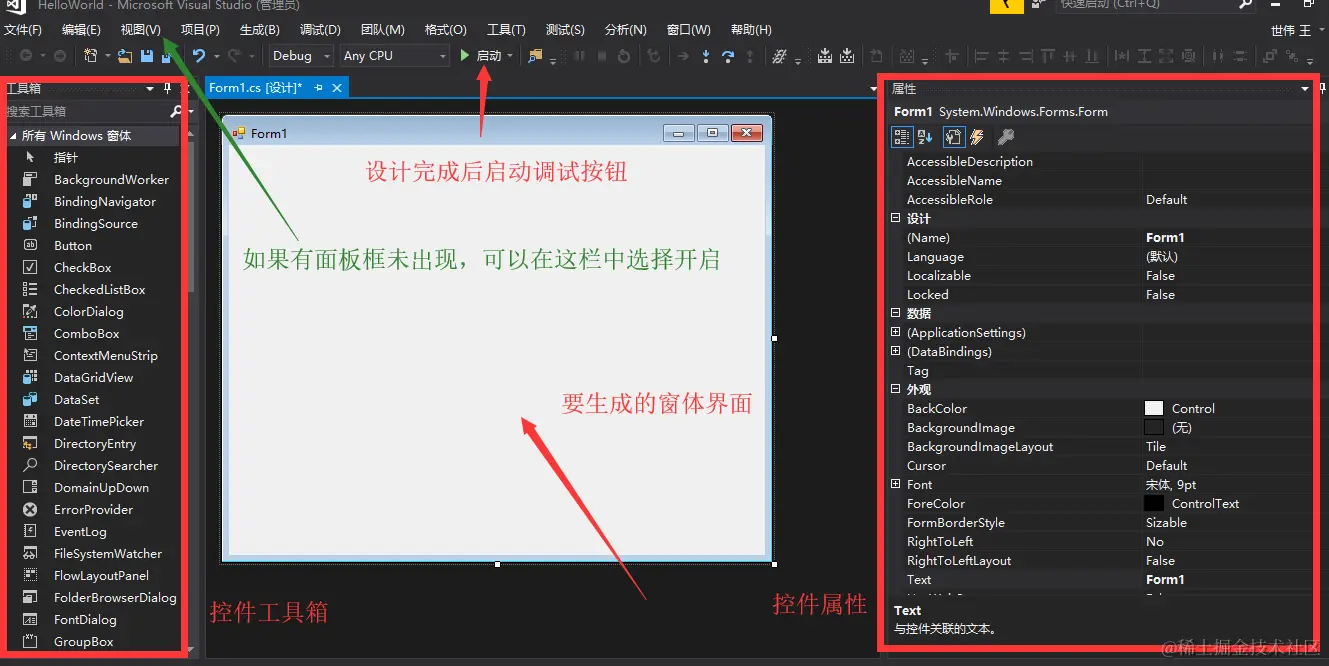Open the 帮助(H) menu
The width and height of the screenshot is (1329, 666).
click(751, 30)
